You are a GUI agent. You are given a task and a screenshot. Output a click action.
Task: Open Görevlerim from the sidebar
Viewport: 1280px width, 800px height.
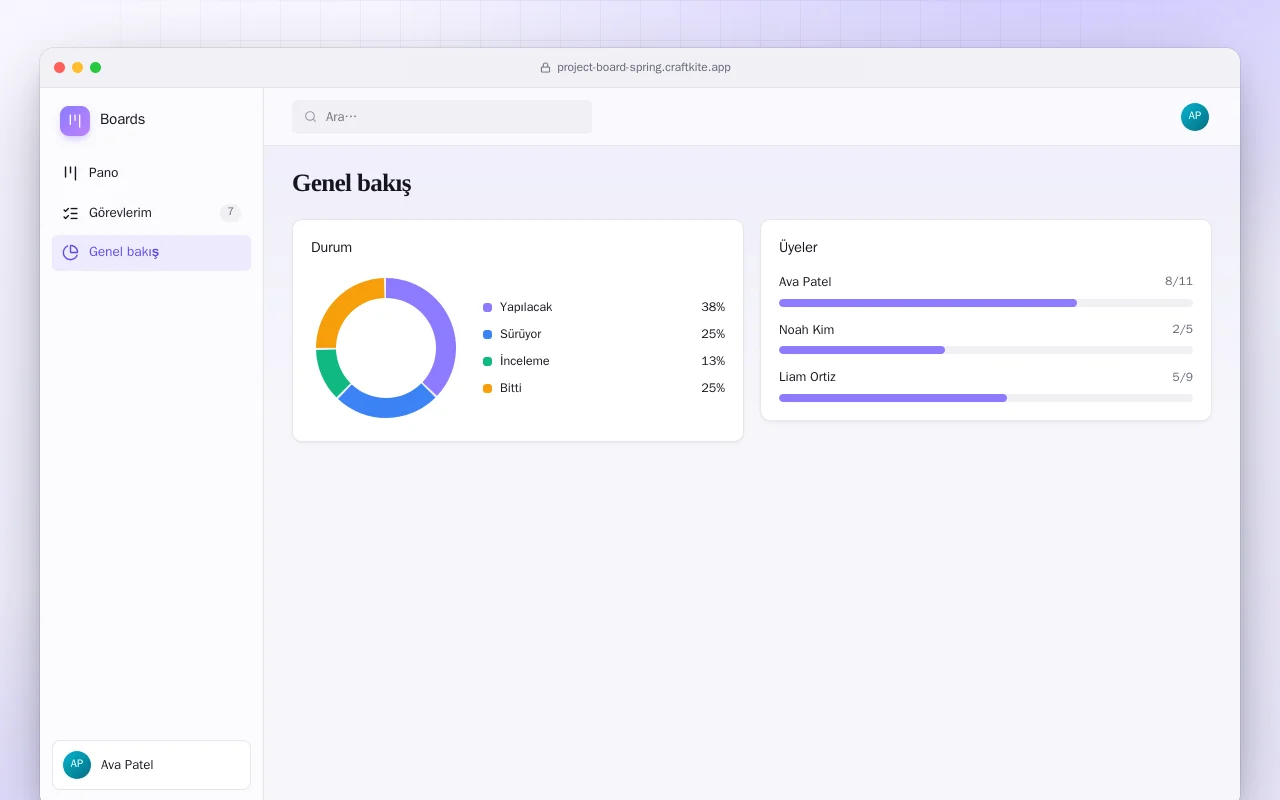(151, 213)
